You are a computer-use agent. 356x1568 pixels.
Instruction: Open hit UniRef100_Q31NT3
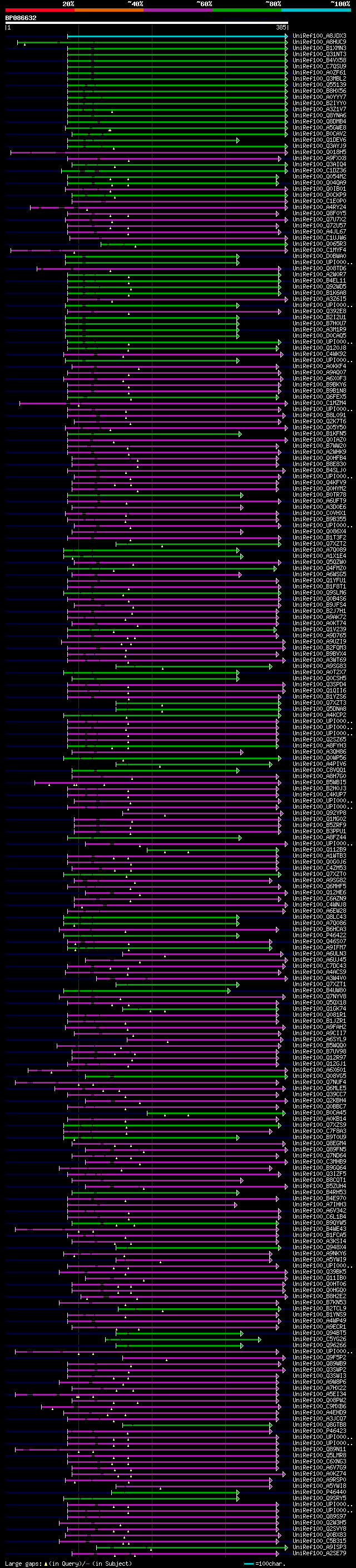coord(319,54)
